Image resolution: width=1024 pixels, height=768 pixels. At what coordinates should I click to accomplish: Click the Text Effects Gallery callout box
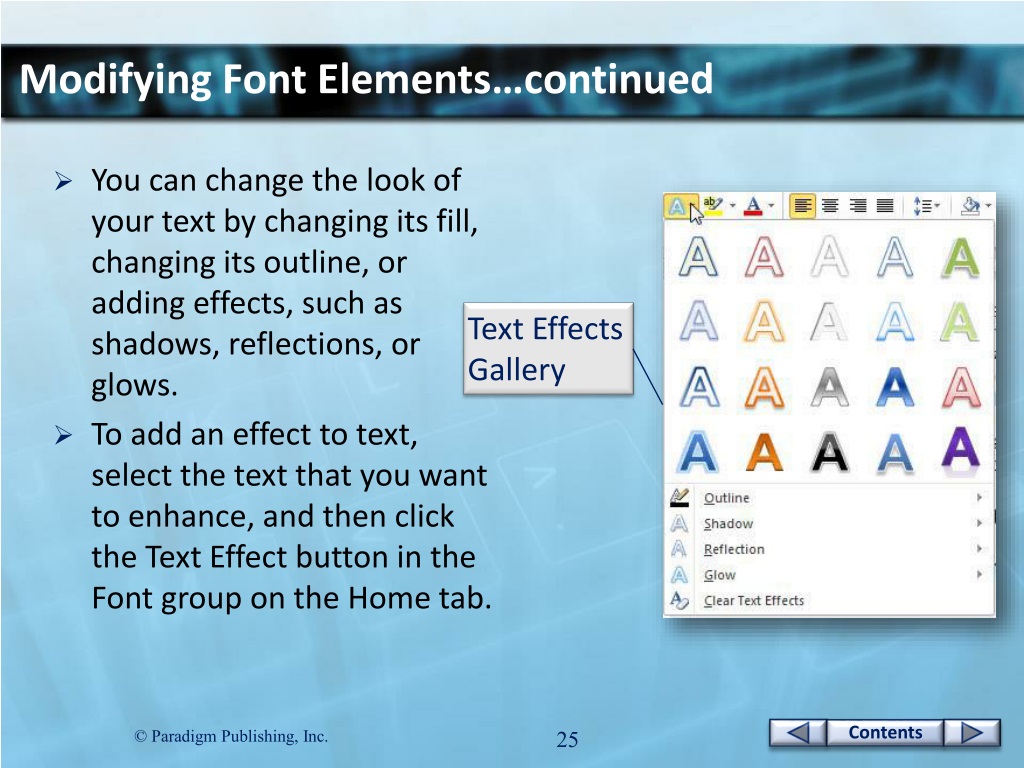coord(548,348)
